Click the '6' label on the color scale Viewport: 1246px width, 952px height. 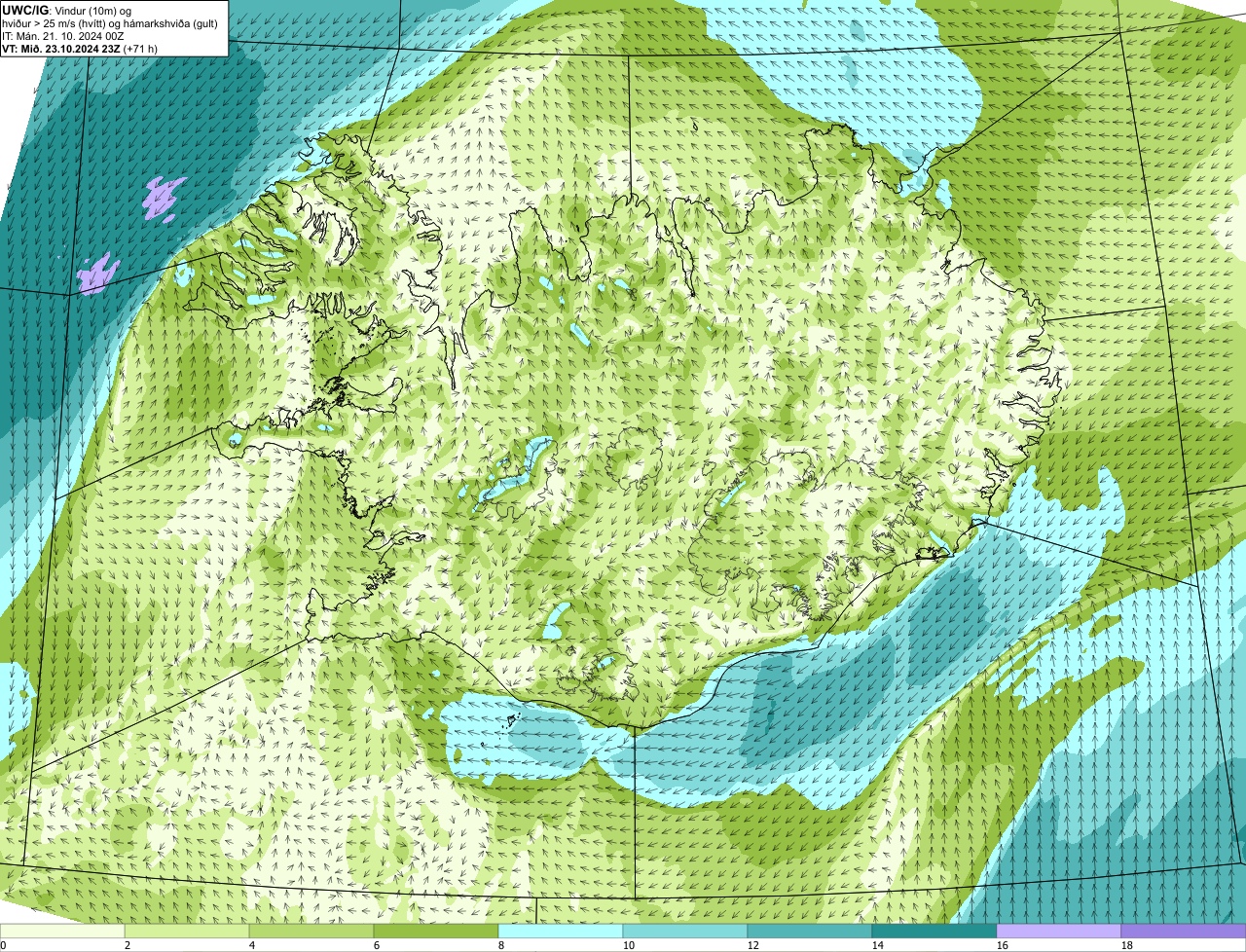click(x=377, y=945)
